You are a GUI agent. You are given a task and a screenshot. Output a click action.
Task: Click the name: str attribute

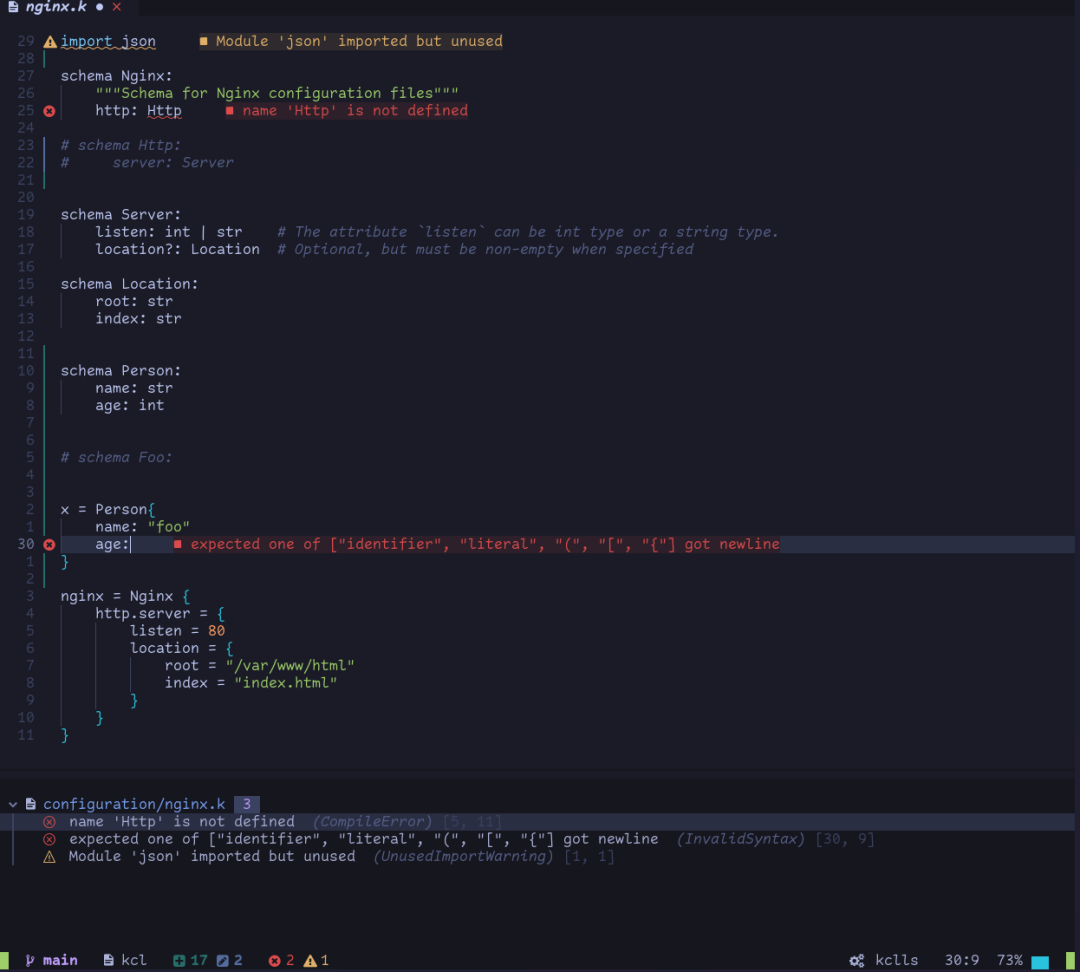[134, 389]
